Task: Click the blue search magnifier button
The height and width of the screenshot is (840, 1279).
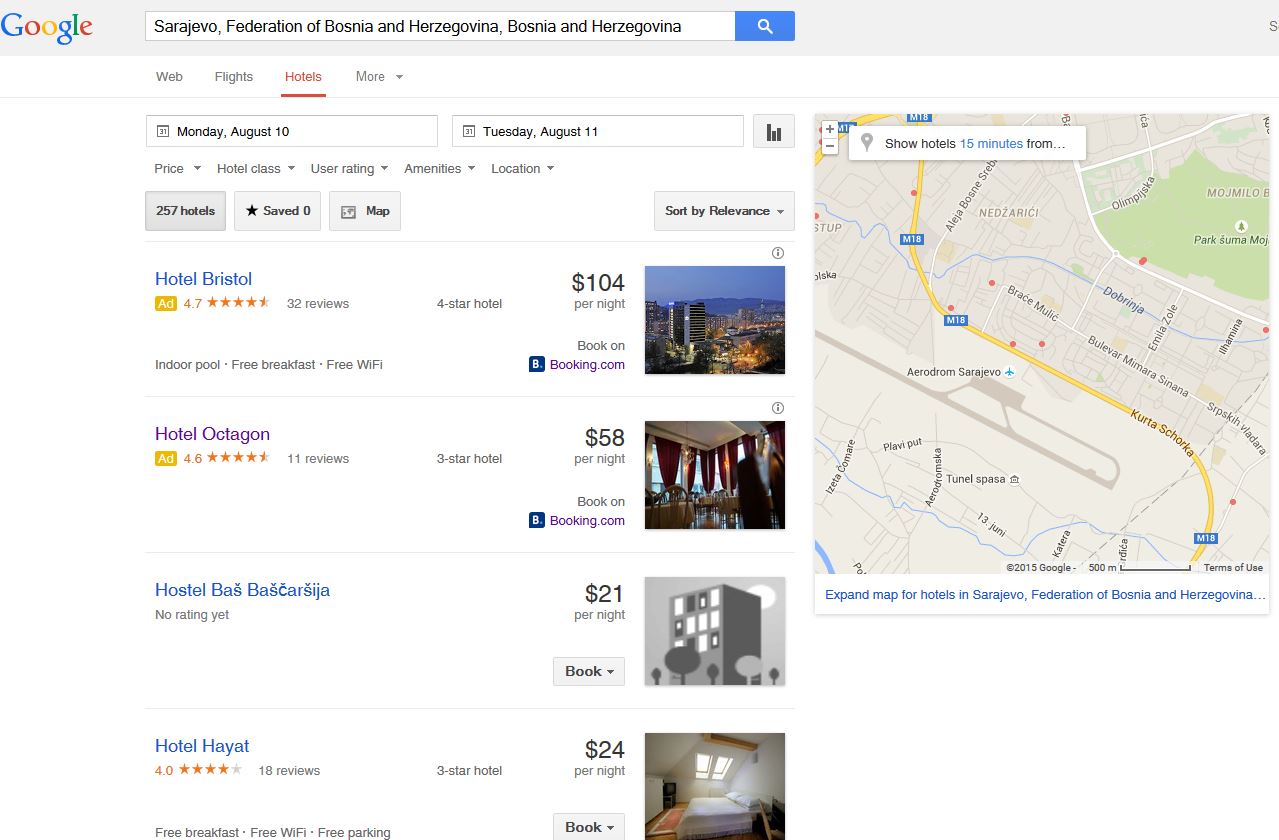Action: click(764, 27)
